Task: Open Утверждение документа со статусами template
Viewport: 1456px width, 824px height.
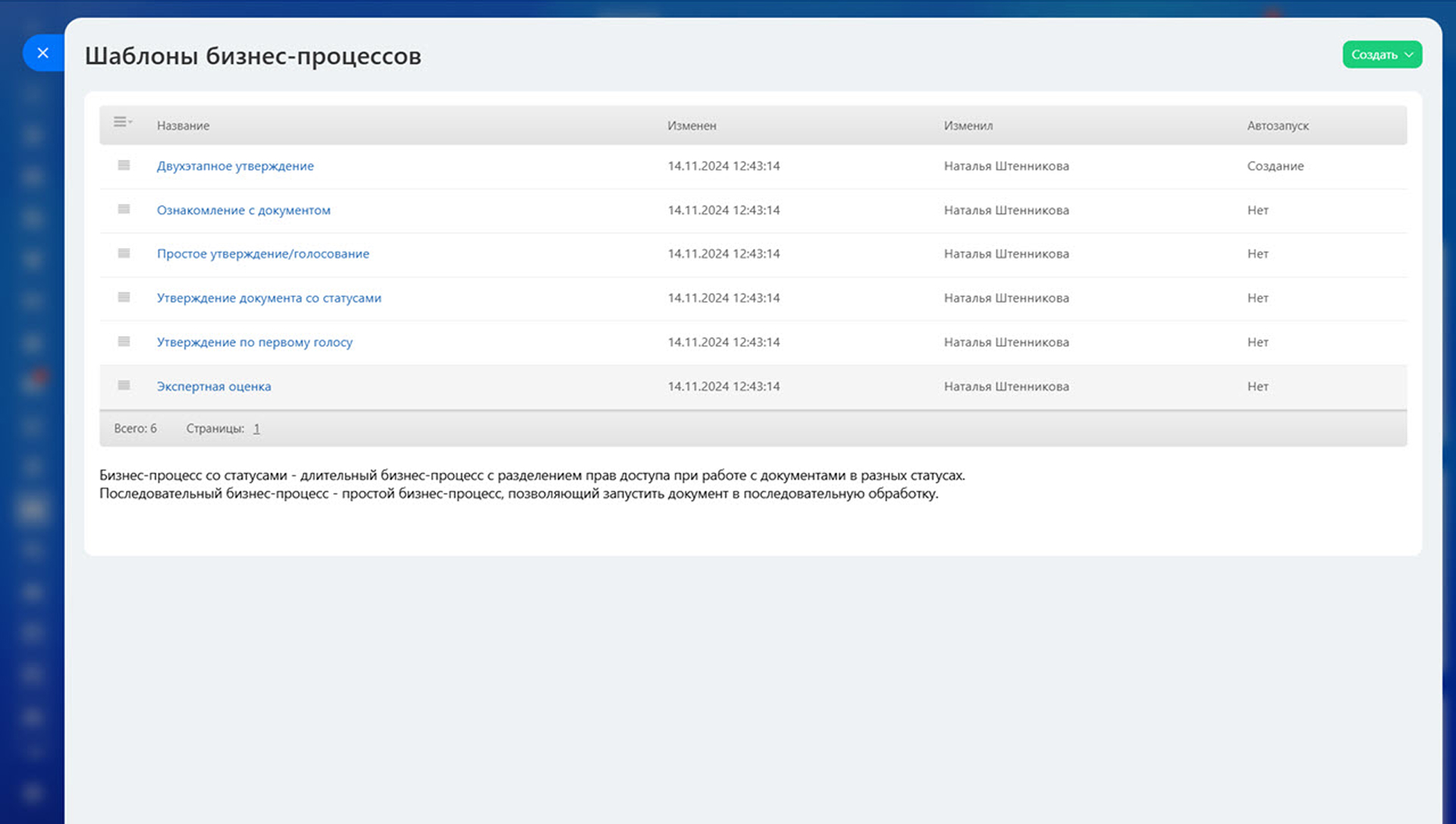Action: point(268,298)
